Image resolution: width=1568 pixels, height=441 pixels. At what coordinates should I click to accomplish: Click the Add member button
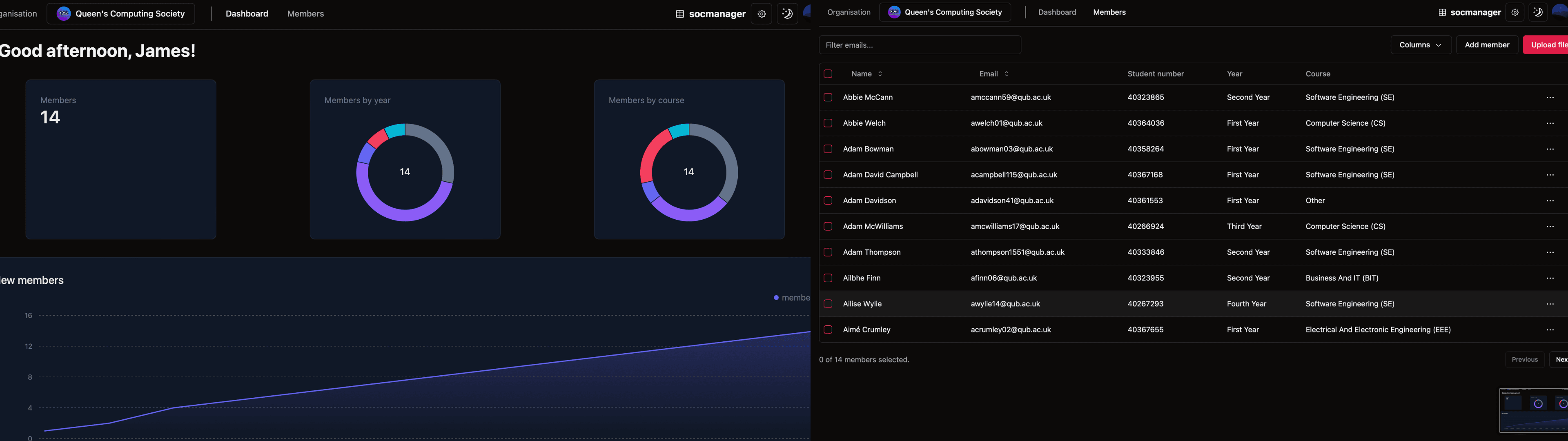[1487, 45]
